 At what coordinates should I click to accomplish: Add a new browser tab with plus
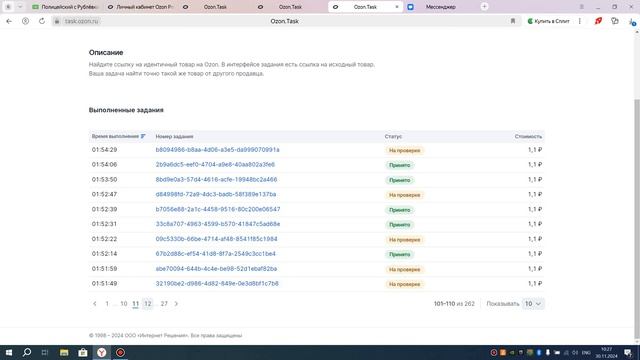tap(484, 7)
